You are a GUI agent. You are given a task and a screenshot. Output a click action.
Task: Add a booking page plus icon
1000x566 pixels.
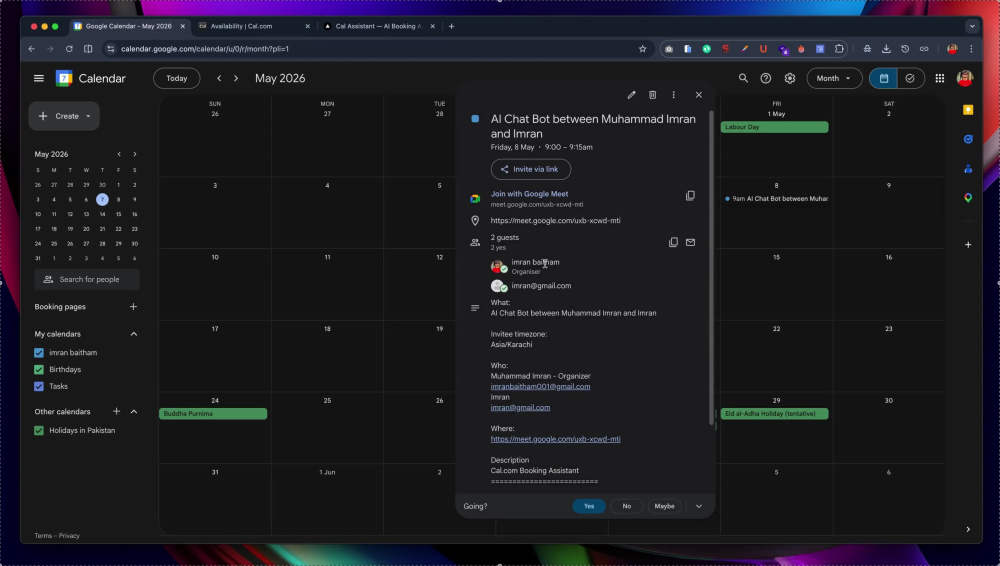[x=133, y=307]
